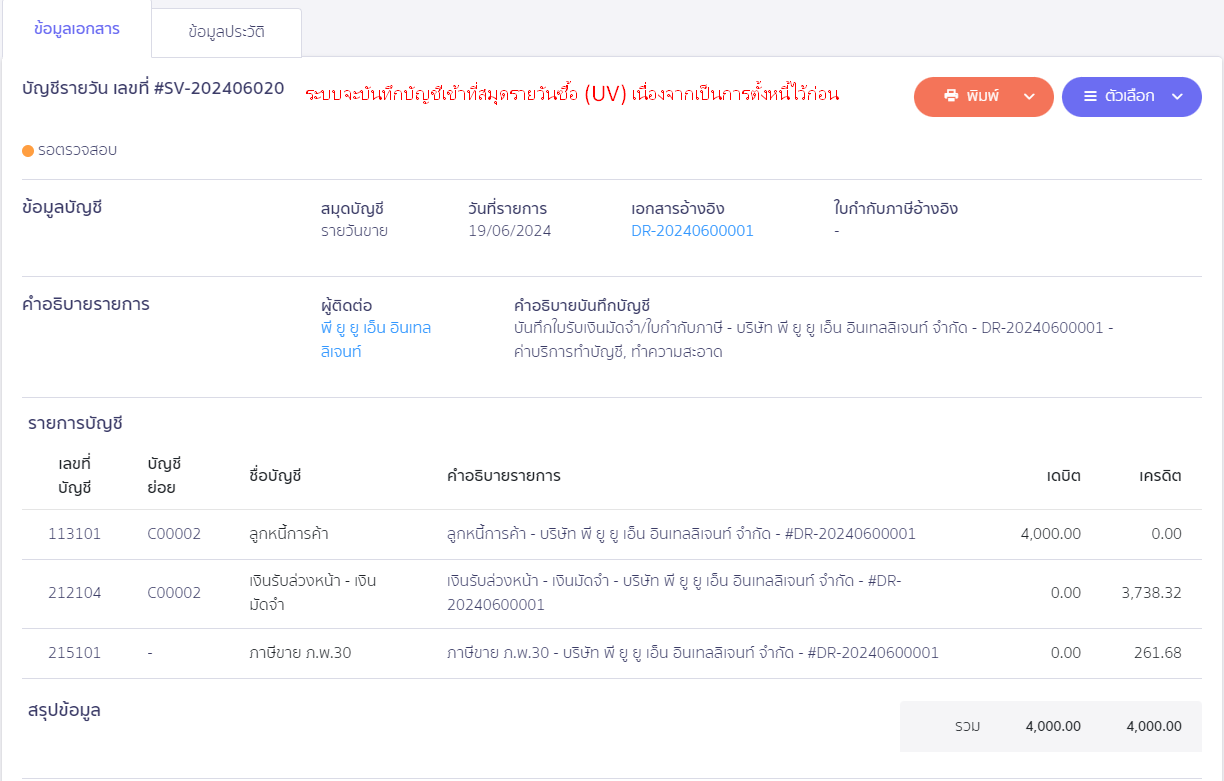1224x781 pixels.
Task: Click account number 215101
Action: point(74,653)
